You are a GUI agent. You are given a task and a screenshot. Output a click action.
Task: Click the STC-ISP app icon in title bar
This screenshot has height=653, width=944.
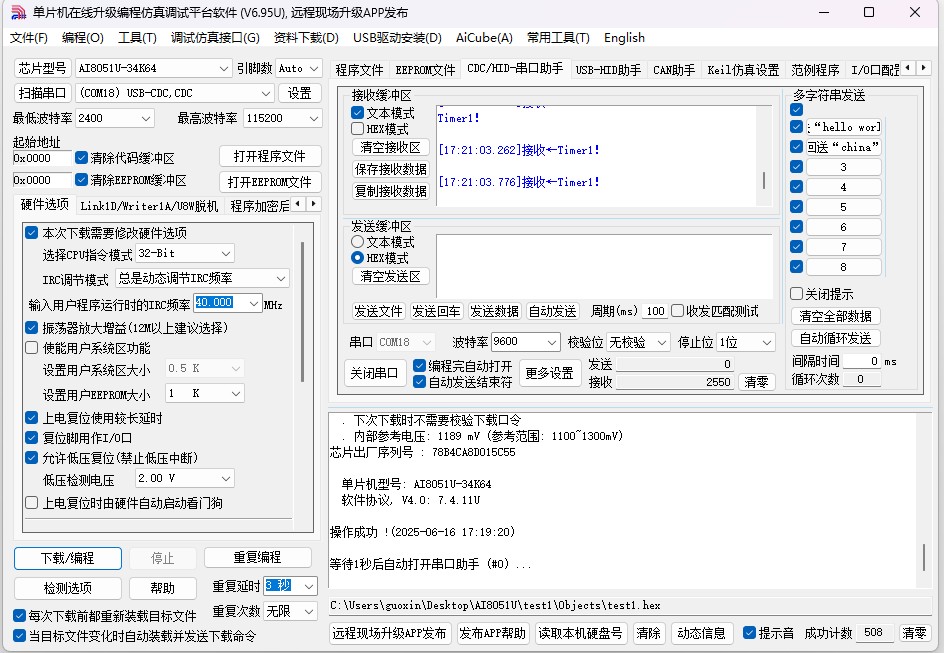19,12
